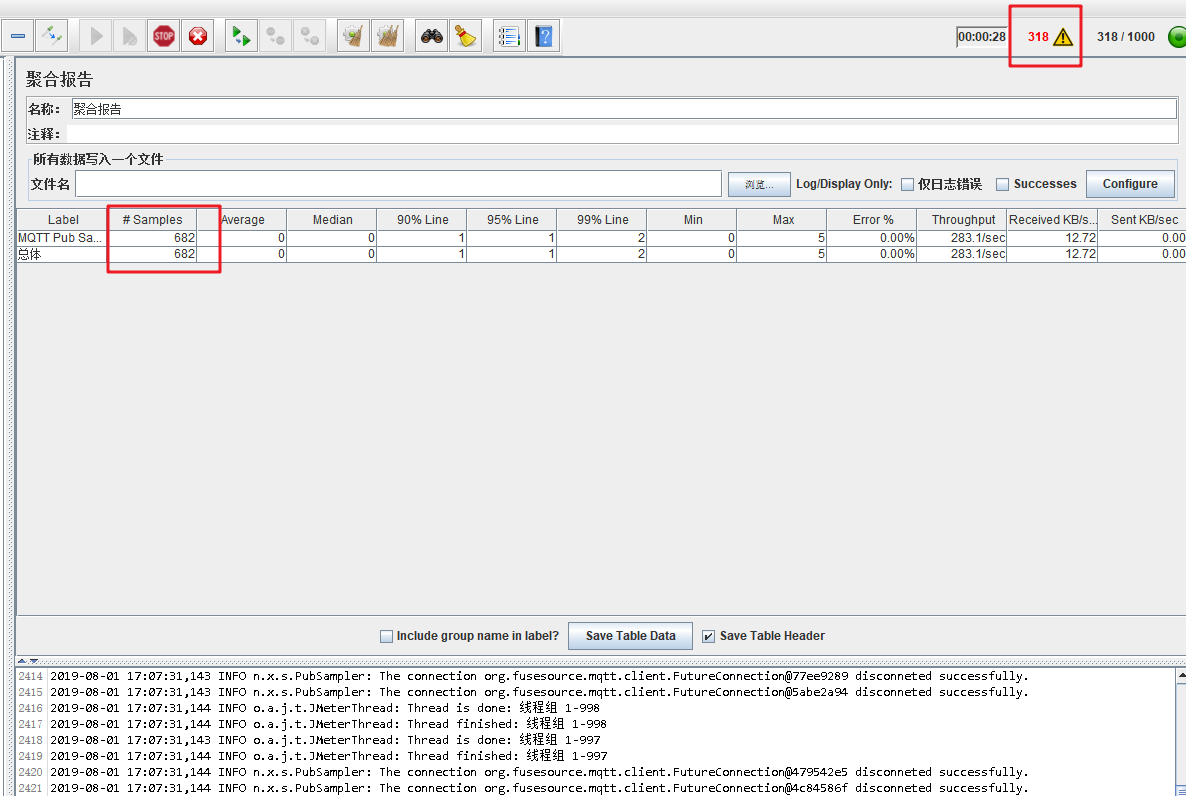Open Help with question mark icon
This screenshot has height=796, width=1186.
(x=543, y=36)
